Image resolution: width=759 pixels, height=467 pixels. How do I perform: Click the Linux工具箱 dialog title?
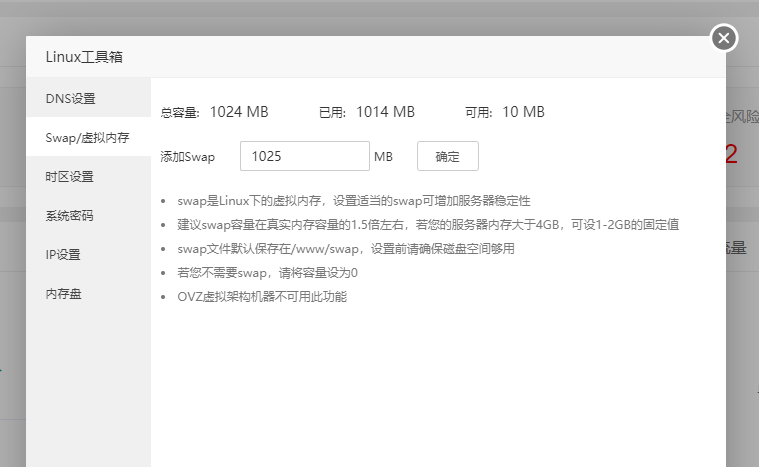click(x=84, y=57)
